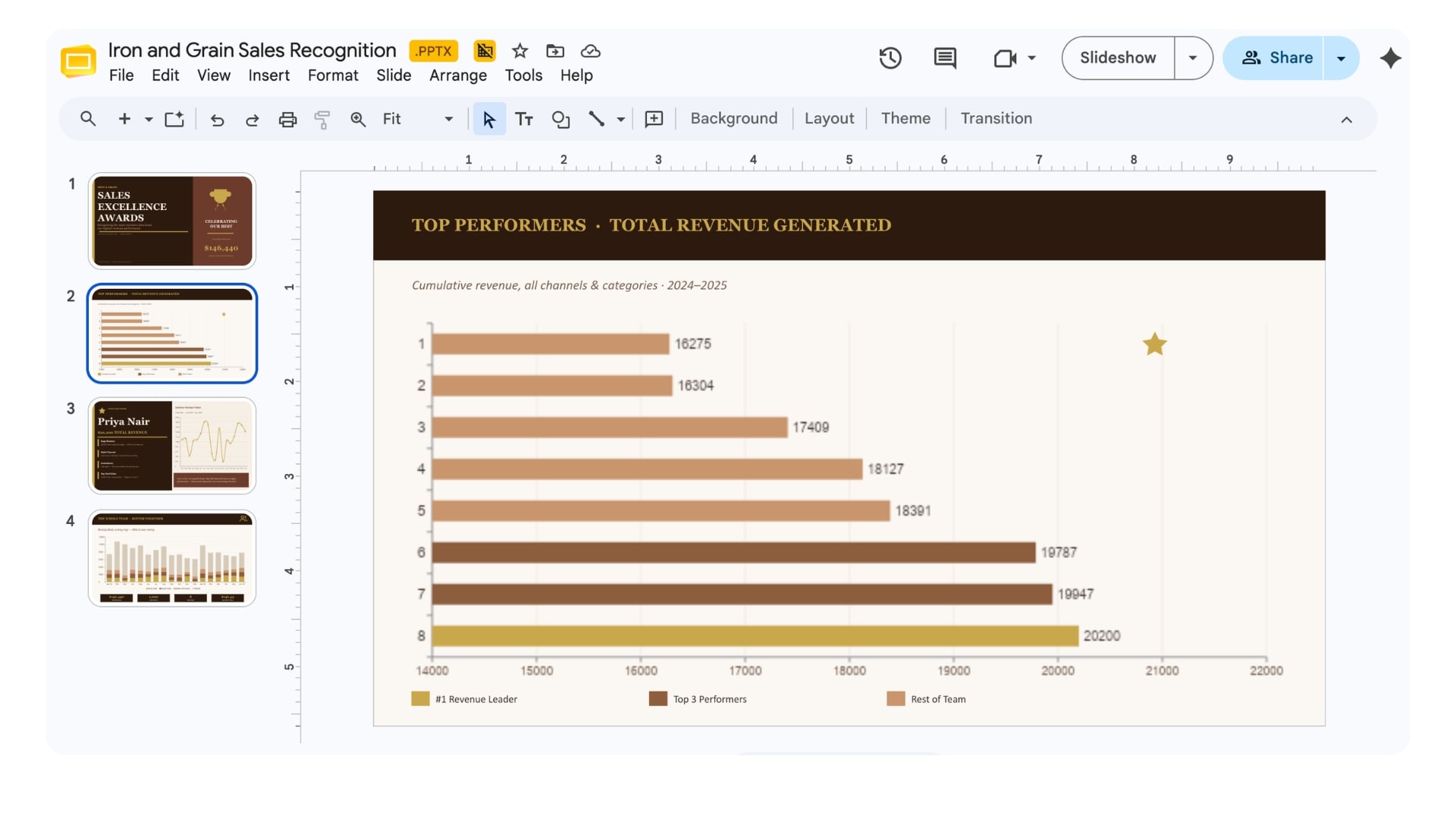The height and width of the screenshot is (819, 1456).
Task: Select the Shape insert tool
Action: (x=560, y=119)
